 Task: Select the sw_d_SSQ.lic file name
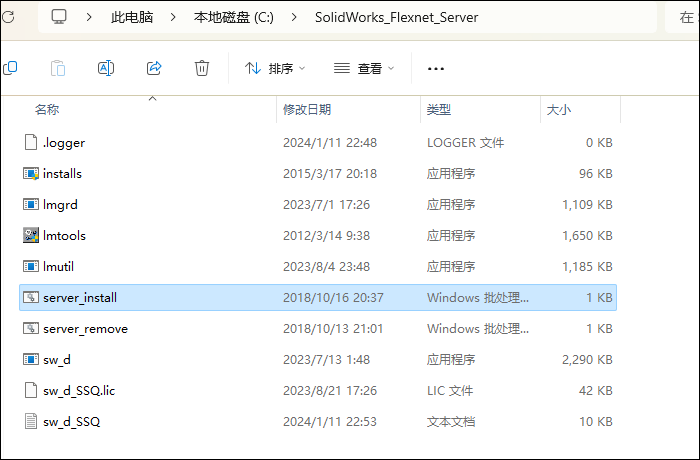click(79, 391)
